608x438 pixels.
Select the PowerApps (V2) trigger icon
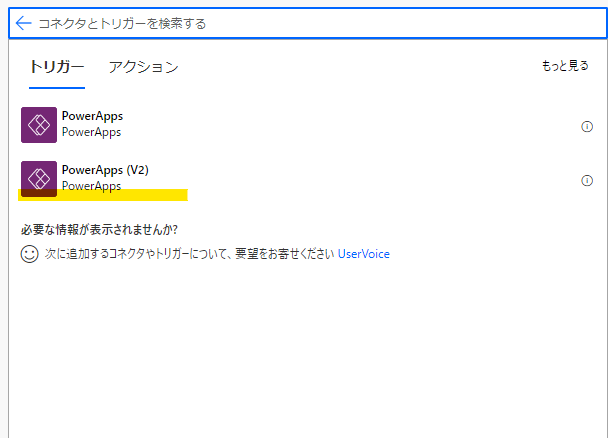(39, 179)
